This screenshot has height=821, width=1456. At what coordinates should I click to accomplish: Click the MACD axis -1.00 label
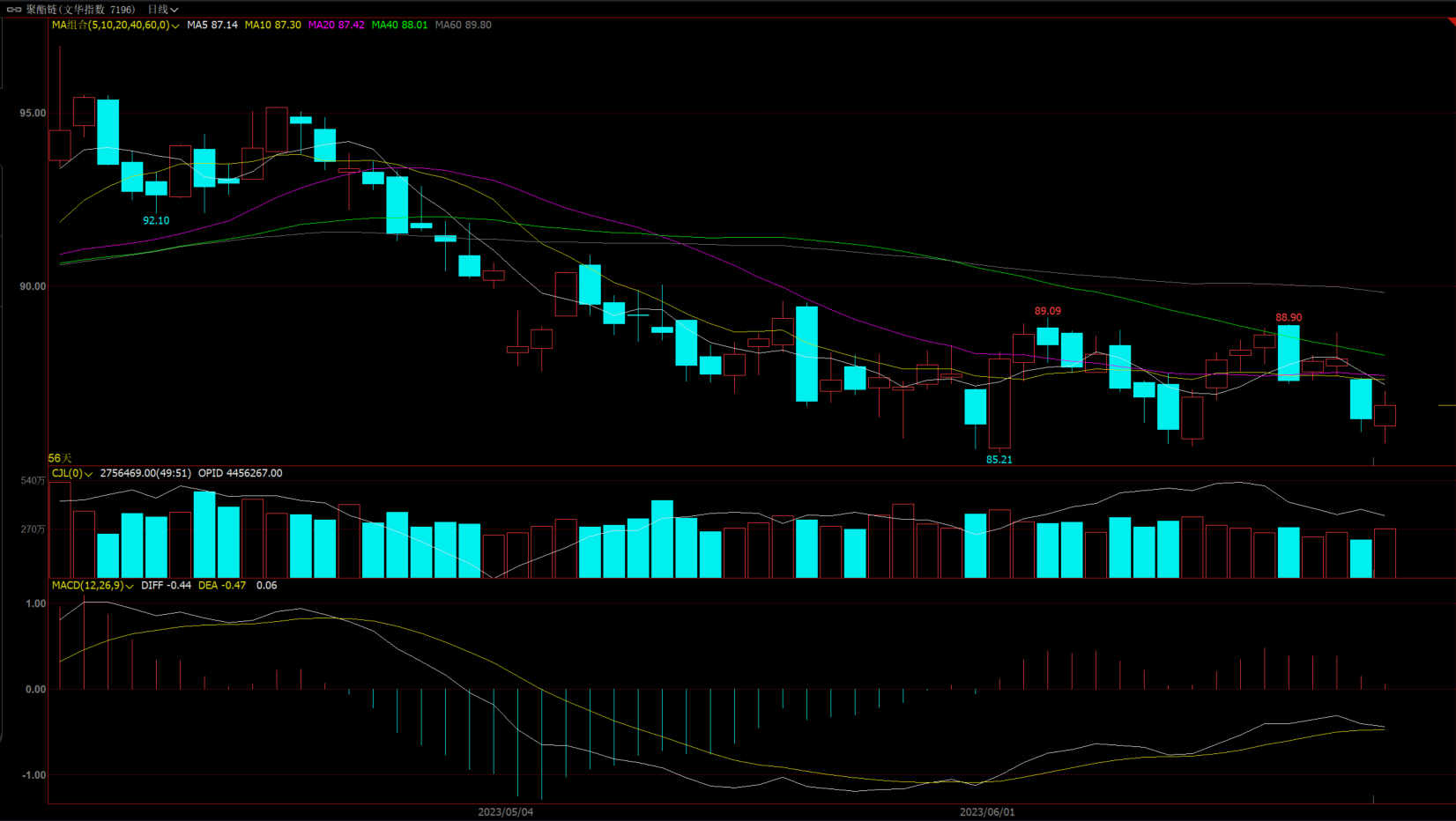(x=34, y=775)
